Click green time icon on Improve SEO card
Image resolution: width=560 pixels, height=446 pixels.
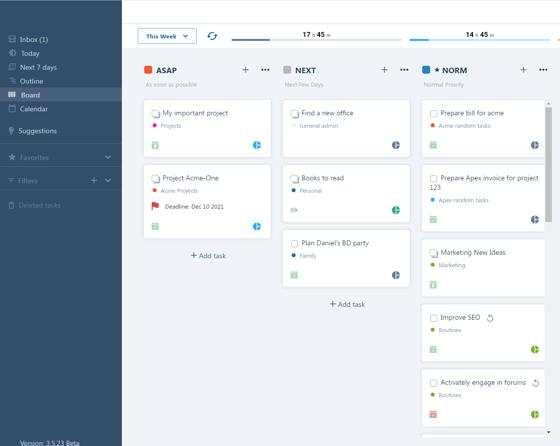pyautogui.click(x=535, y=349)
